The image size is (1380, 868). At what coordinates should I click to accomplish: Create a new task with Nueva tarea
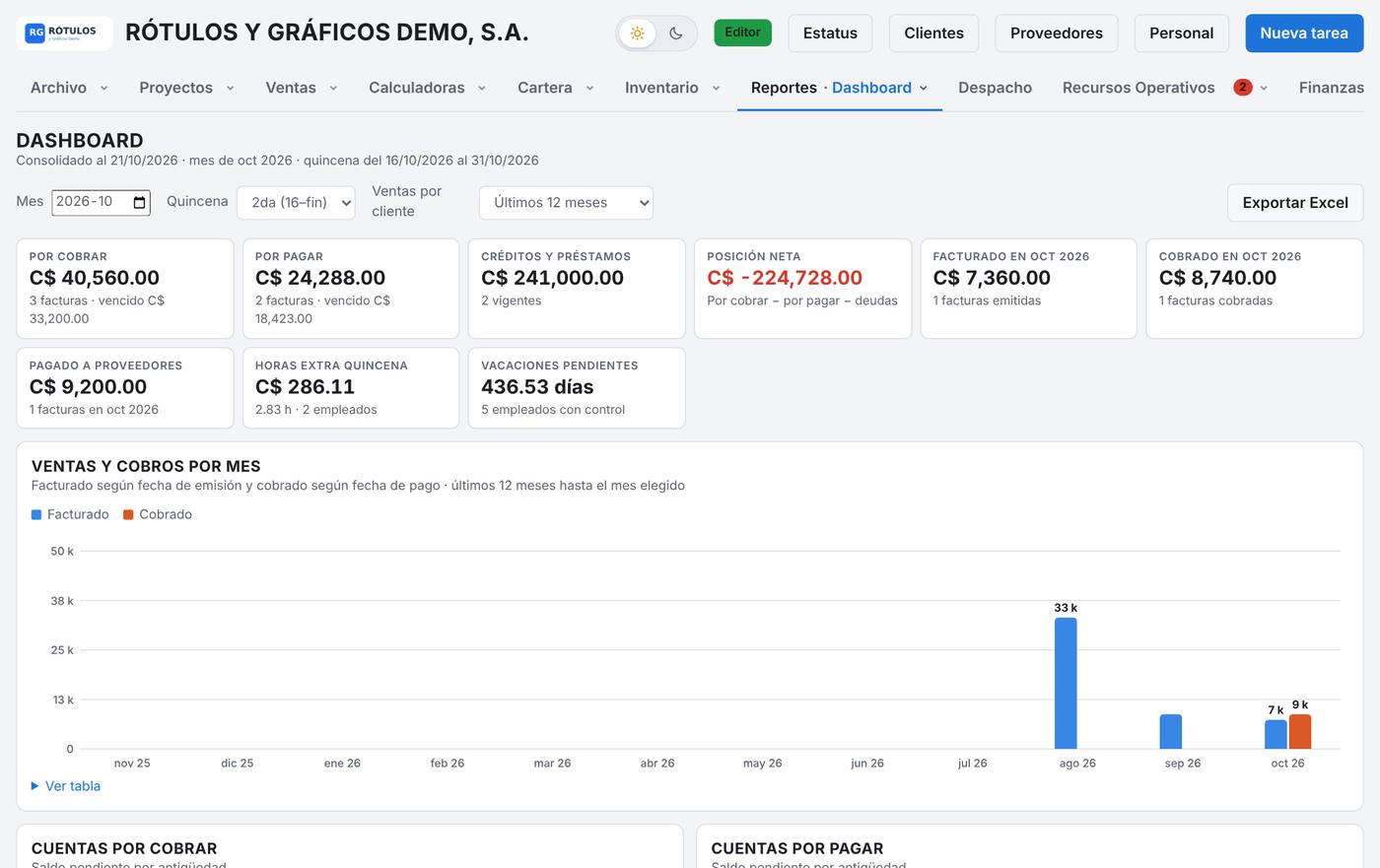pyautogui.click(x=1304, y=33)
